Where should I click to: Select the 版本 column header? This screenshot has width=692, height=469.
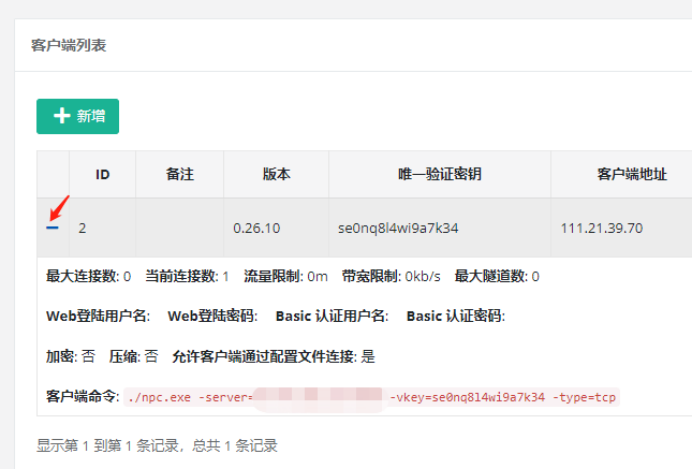click(276, 174)
